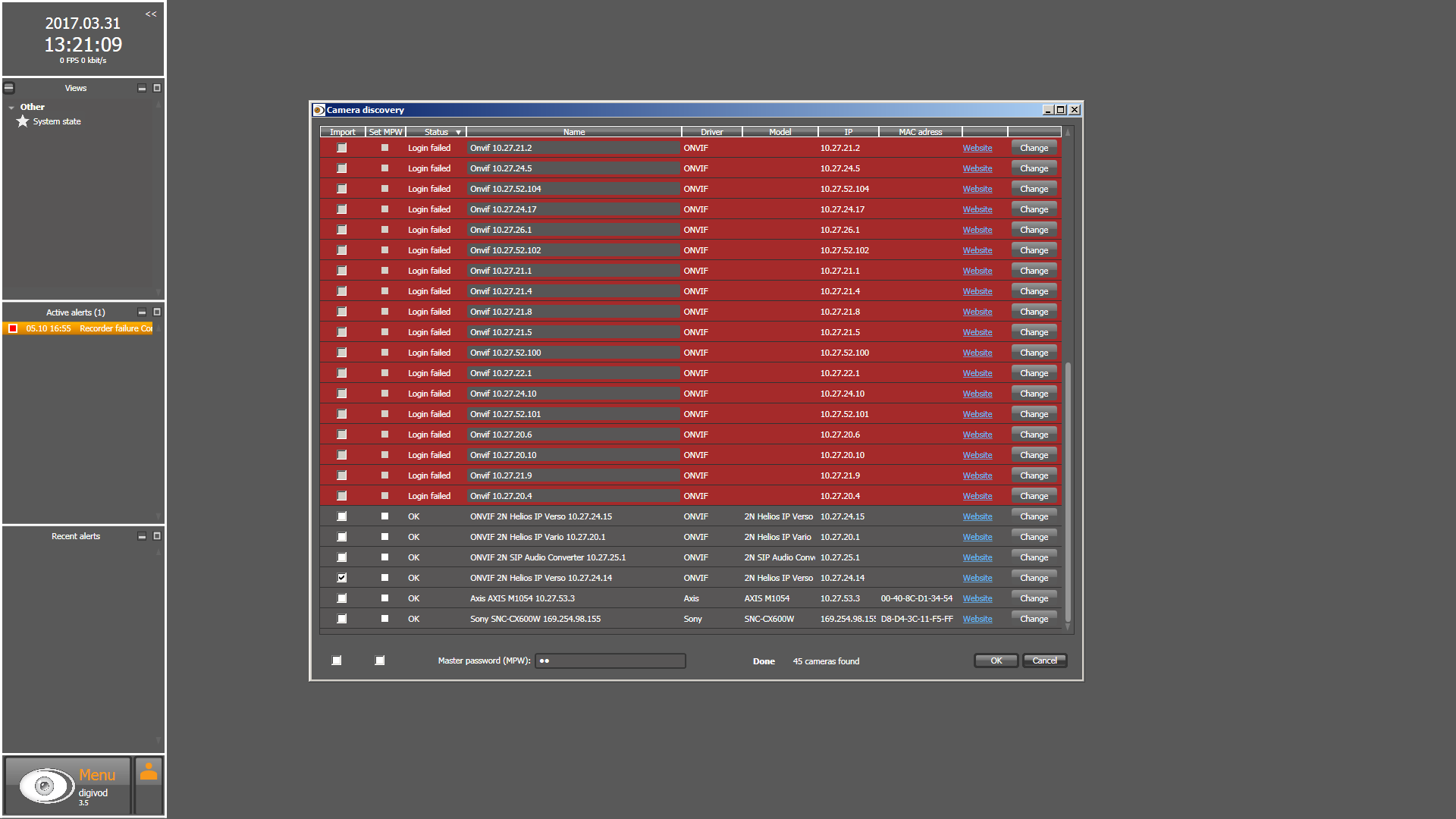Minimize the Recent alerts panel
This screenshot has width=1456, height=819.
(x=142, y=536)
